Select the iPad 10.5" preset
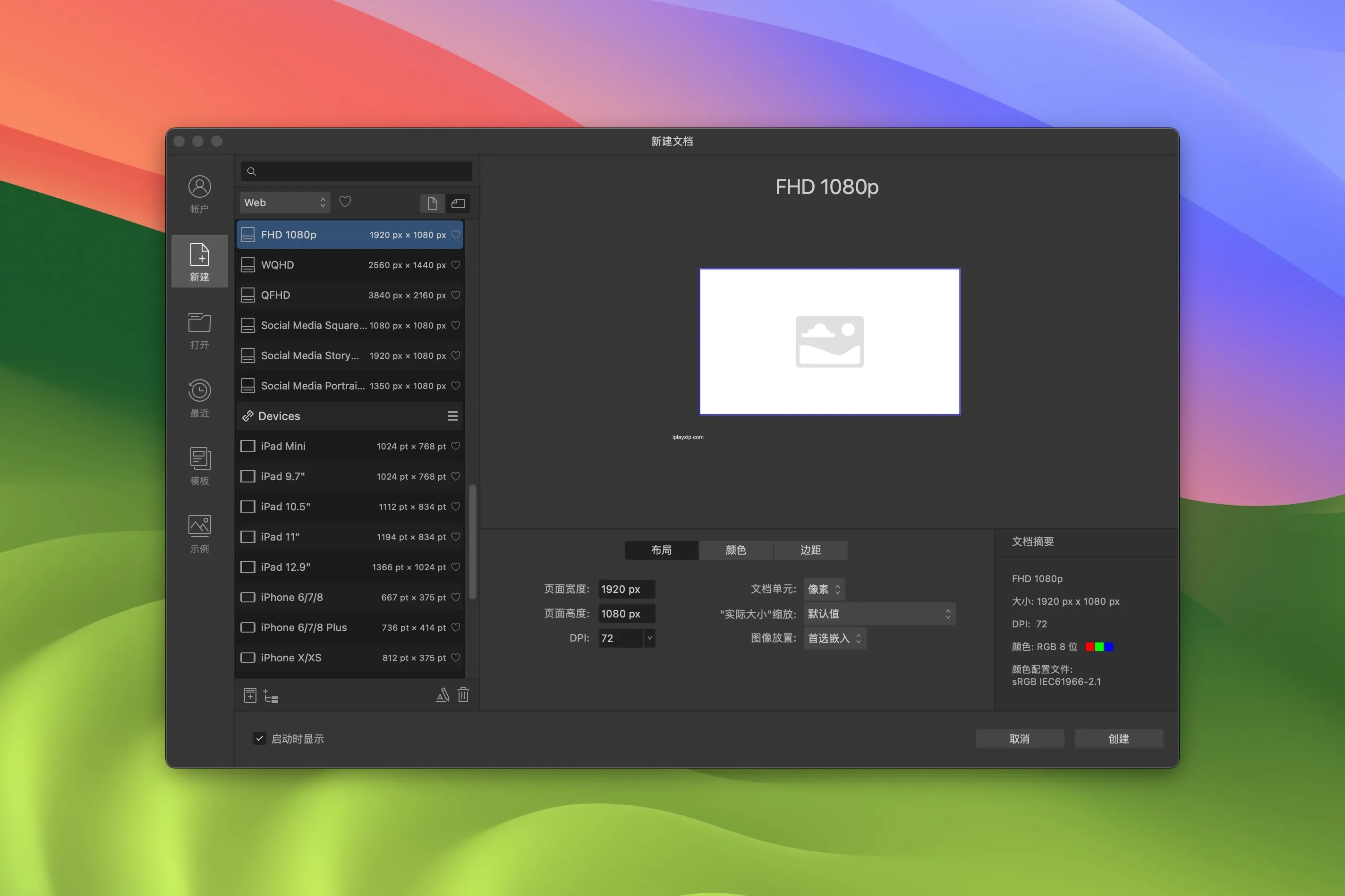The height and width of the screenshot is (896, 1345). tap(349, 507)
